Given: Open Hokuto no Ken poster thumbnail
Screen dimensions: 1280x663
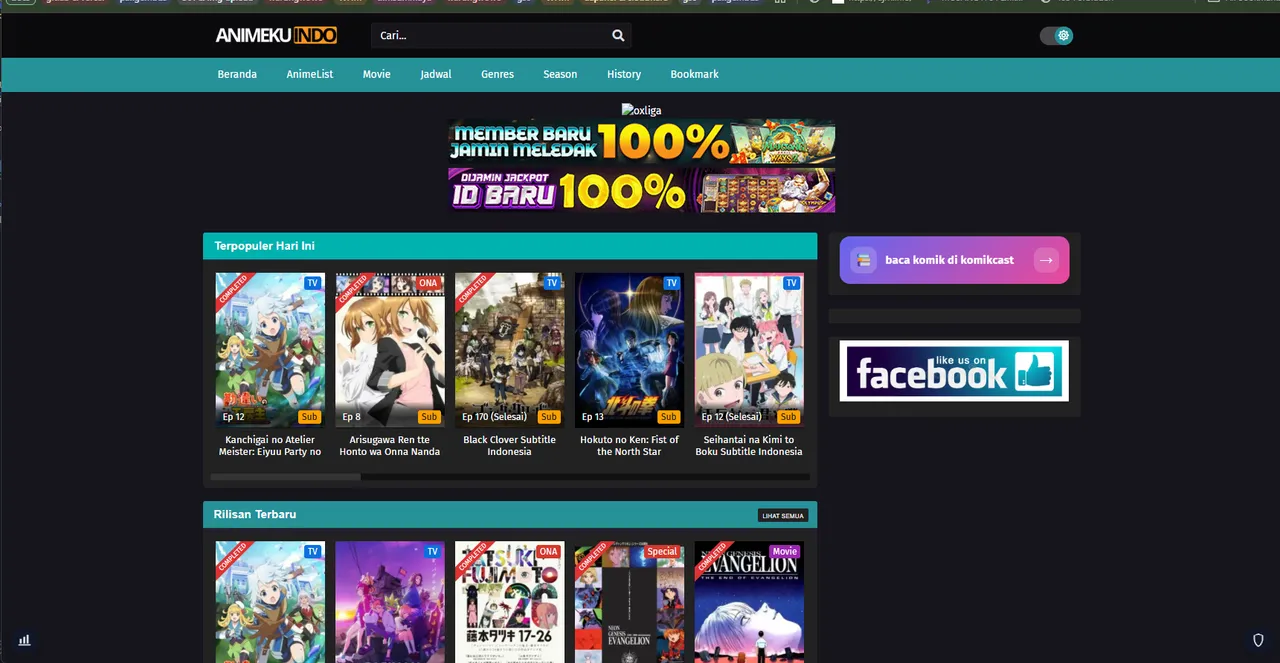Looking at the screenshot, I should pos(629,350).
